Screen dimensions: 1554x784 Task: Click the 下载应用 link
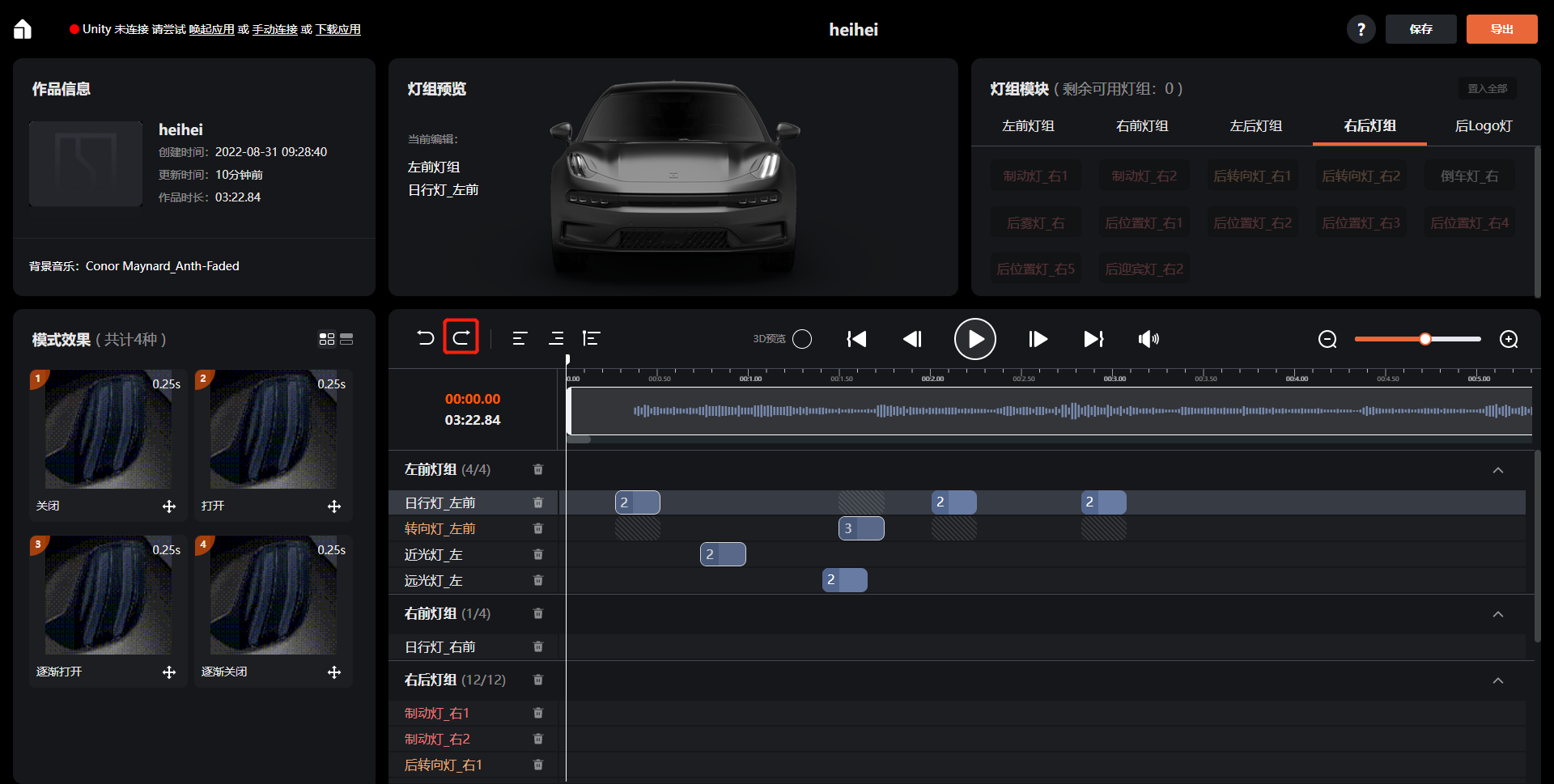[338, 29]
